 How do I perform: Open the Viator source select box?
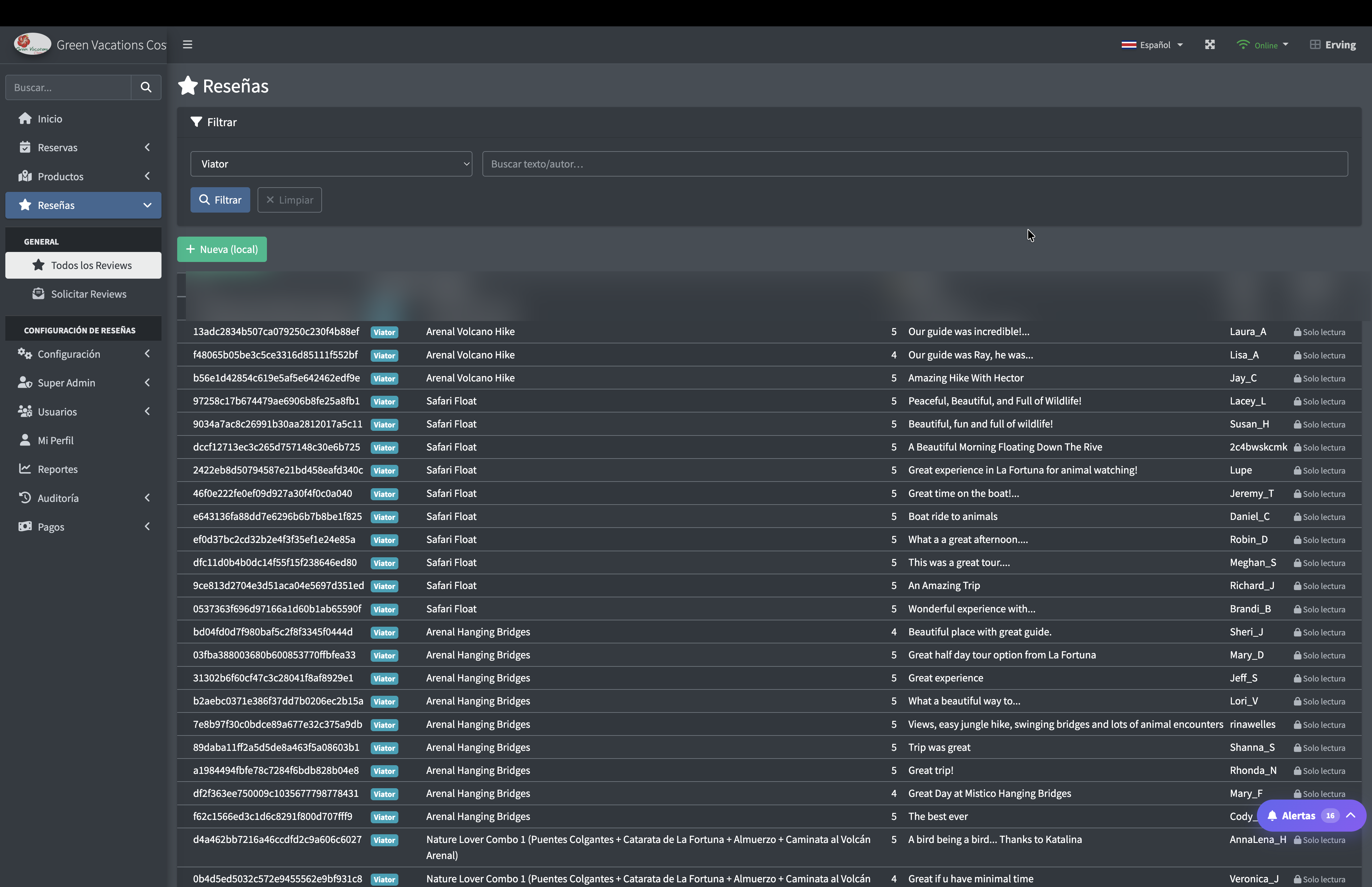331,164
